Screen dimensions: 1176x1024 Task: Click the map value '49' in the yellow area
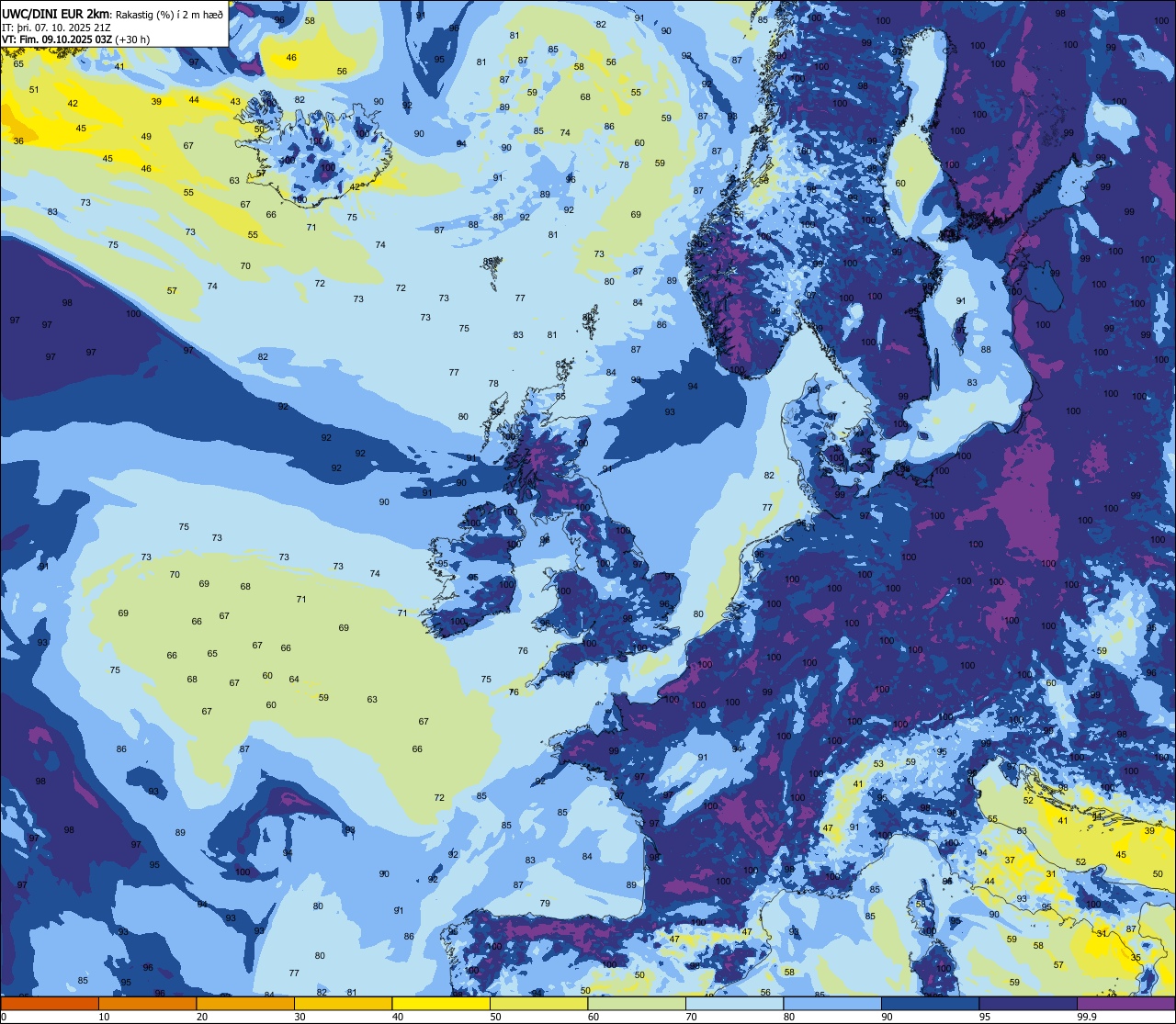click(146, 137)
